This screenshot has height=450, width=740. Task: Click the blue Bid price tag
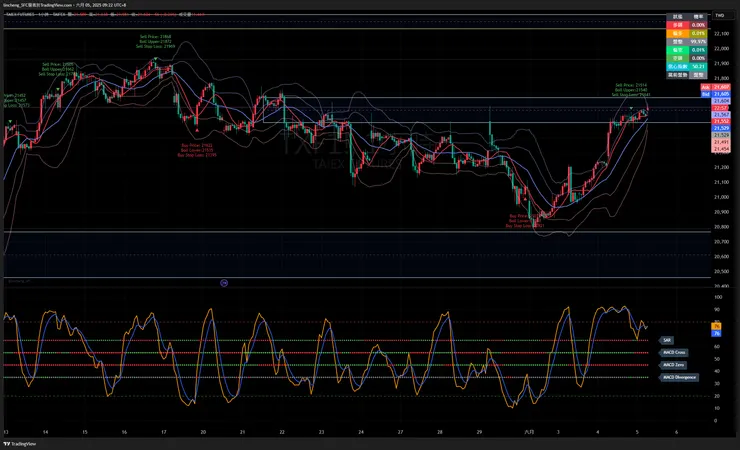click(716, 94)
